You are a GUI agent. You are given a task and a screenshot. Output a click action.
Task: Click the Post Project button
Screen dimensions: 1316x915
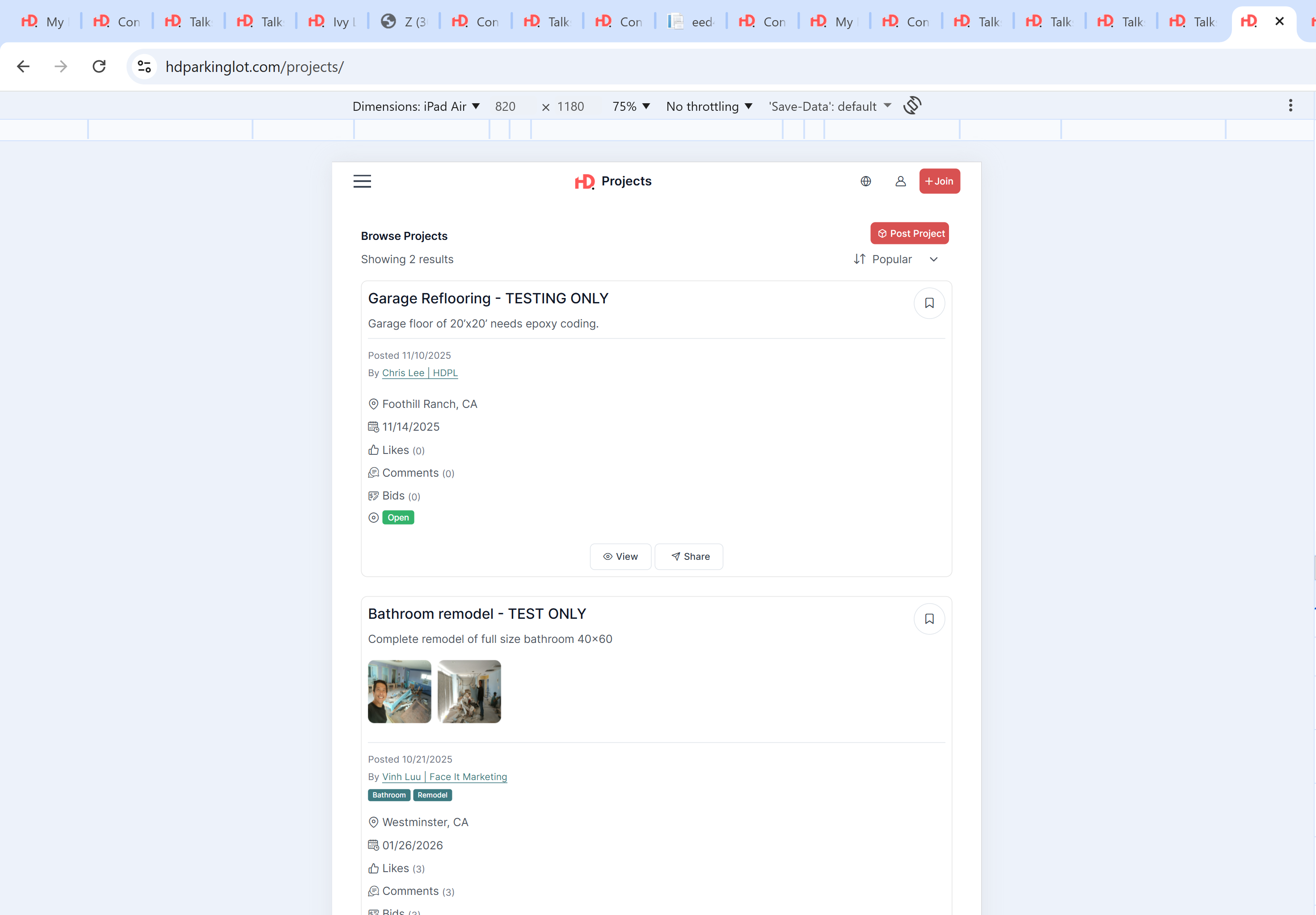tap(909, 234)
